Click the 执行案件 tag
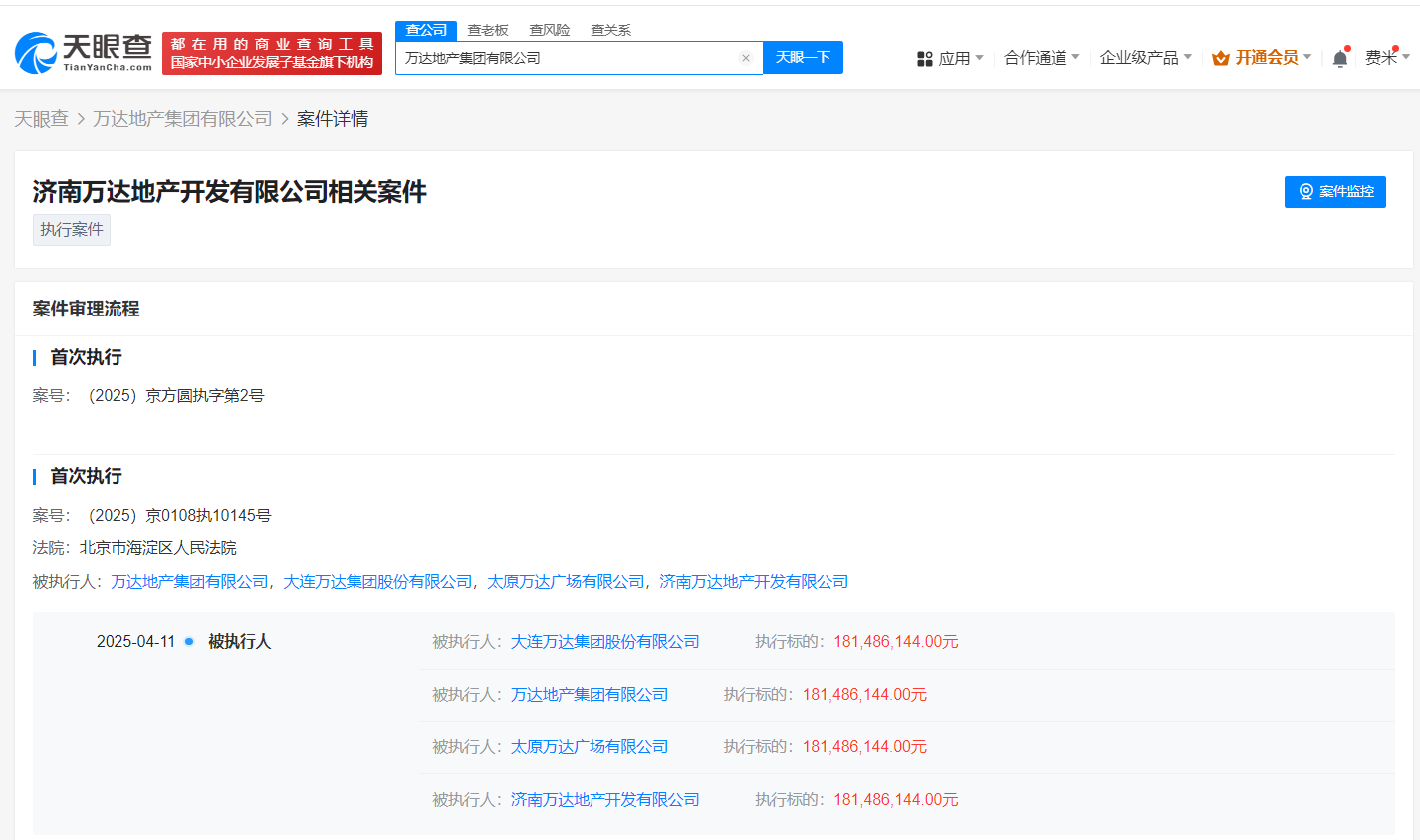This screenshot has width=1420, height=840. [x=72, y=230]
